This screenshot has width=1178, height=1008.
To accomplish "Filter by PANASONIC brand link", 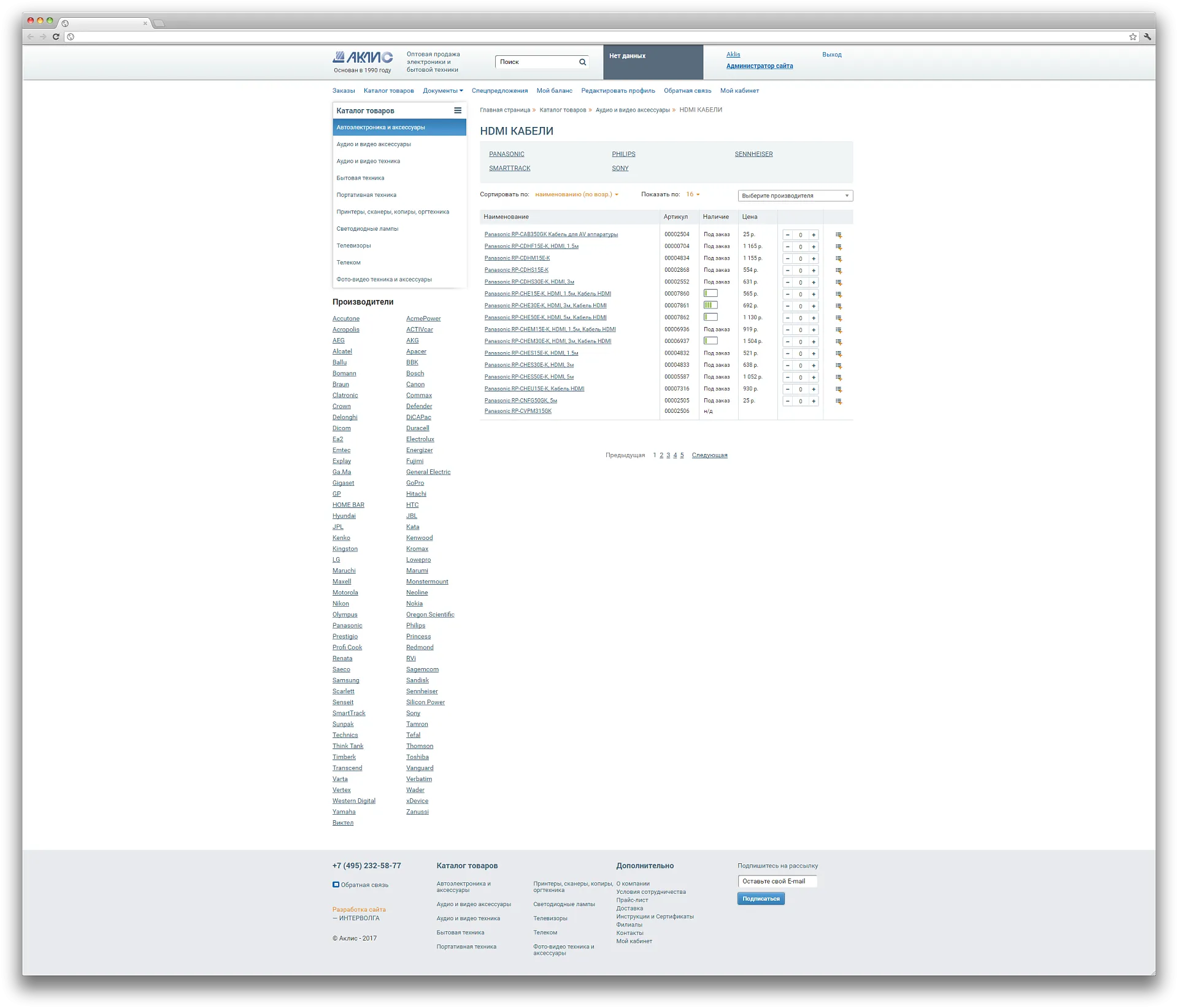I will point(506,154).
